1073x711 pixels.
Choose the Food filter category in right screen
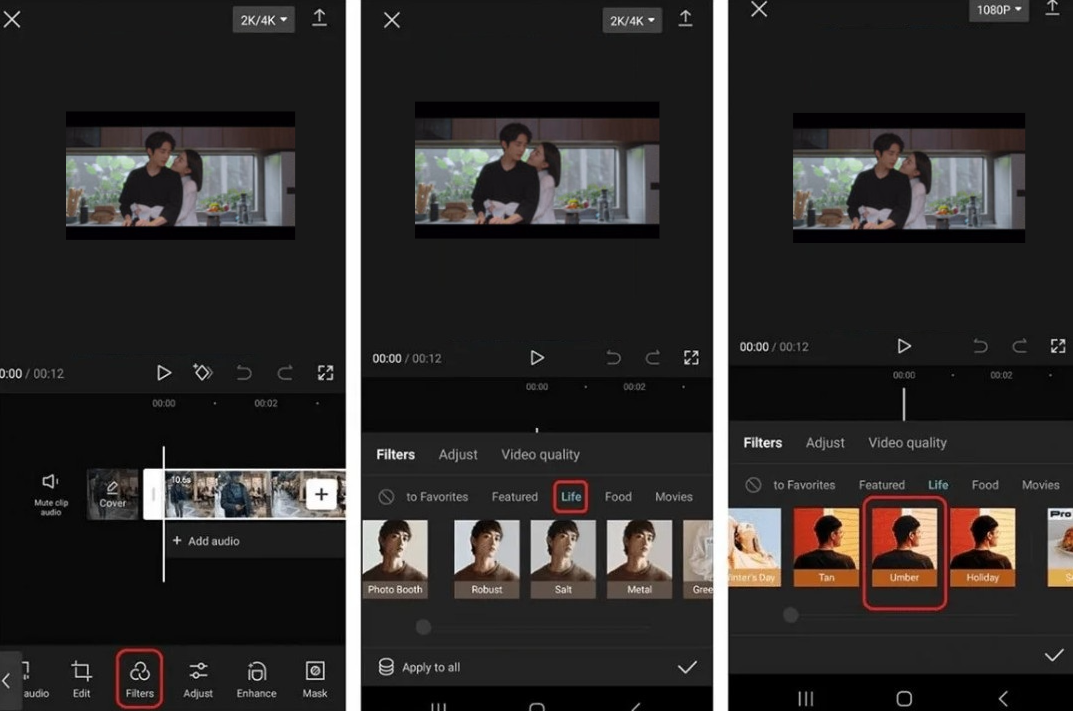click(x=985, y=484)
